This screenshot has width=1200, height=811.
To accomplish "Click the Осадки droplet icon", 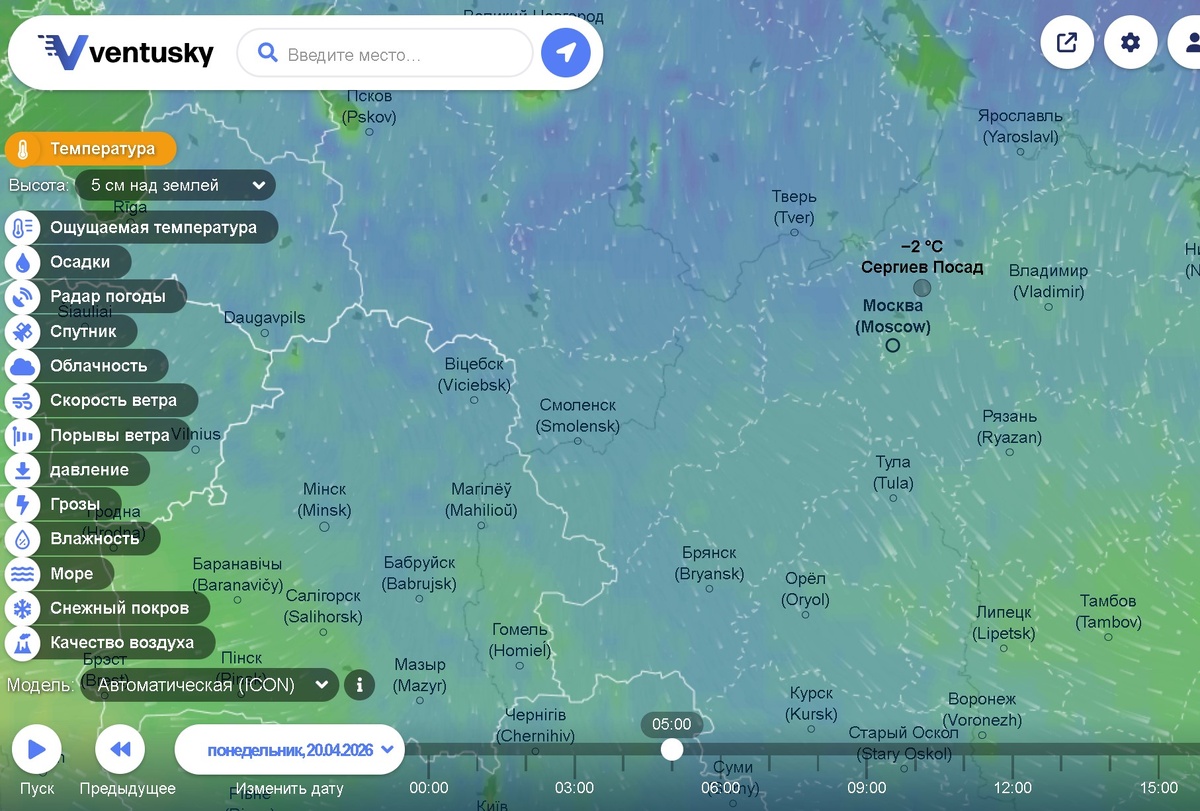I will pos(21,262).
